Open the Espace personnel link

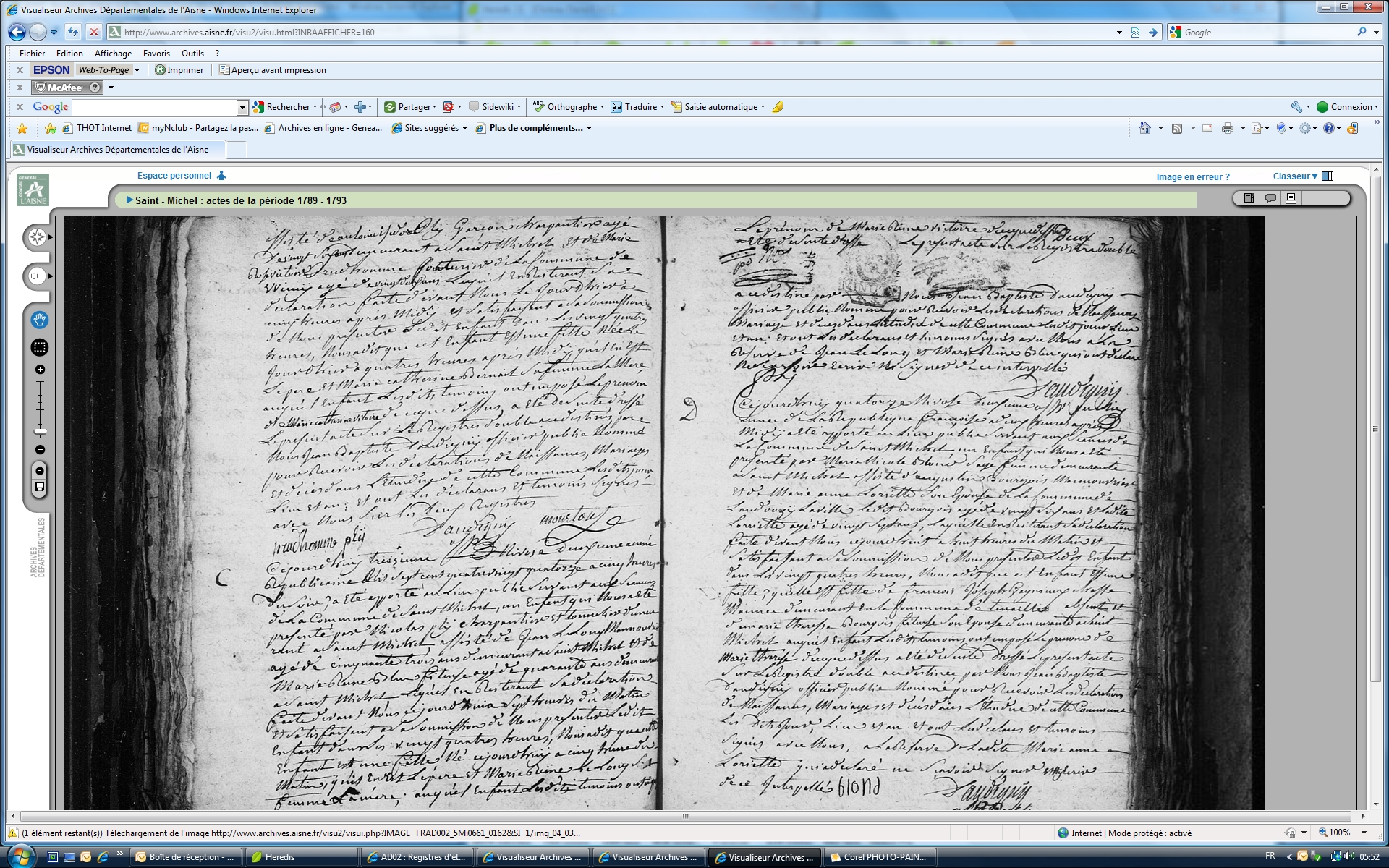click(x=174, y=176)
